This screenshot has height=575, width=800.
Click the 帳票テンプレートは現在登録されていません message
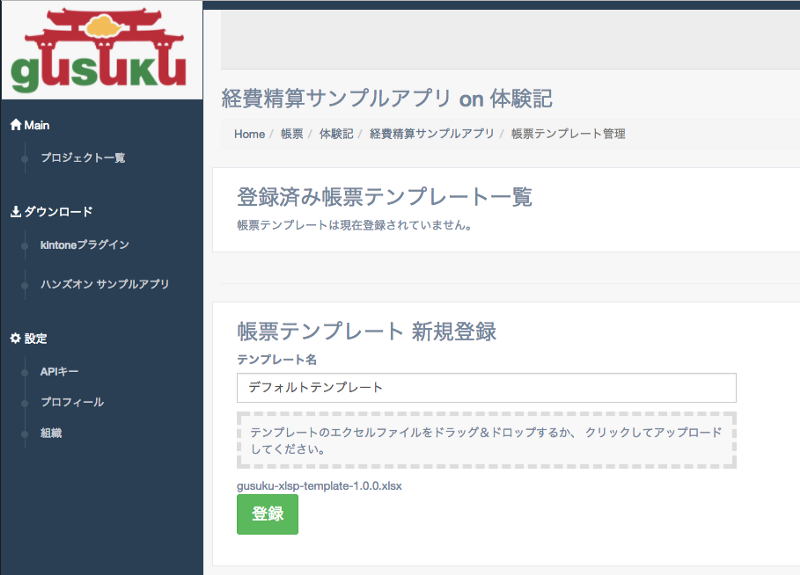pyautogui.click(x=355, y=225)
